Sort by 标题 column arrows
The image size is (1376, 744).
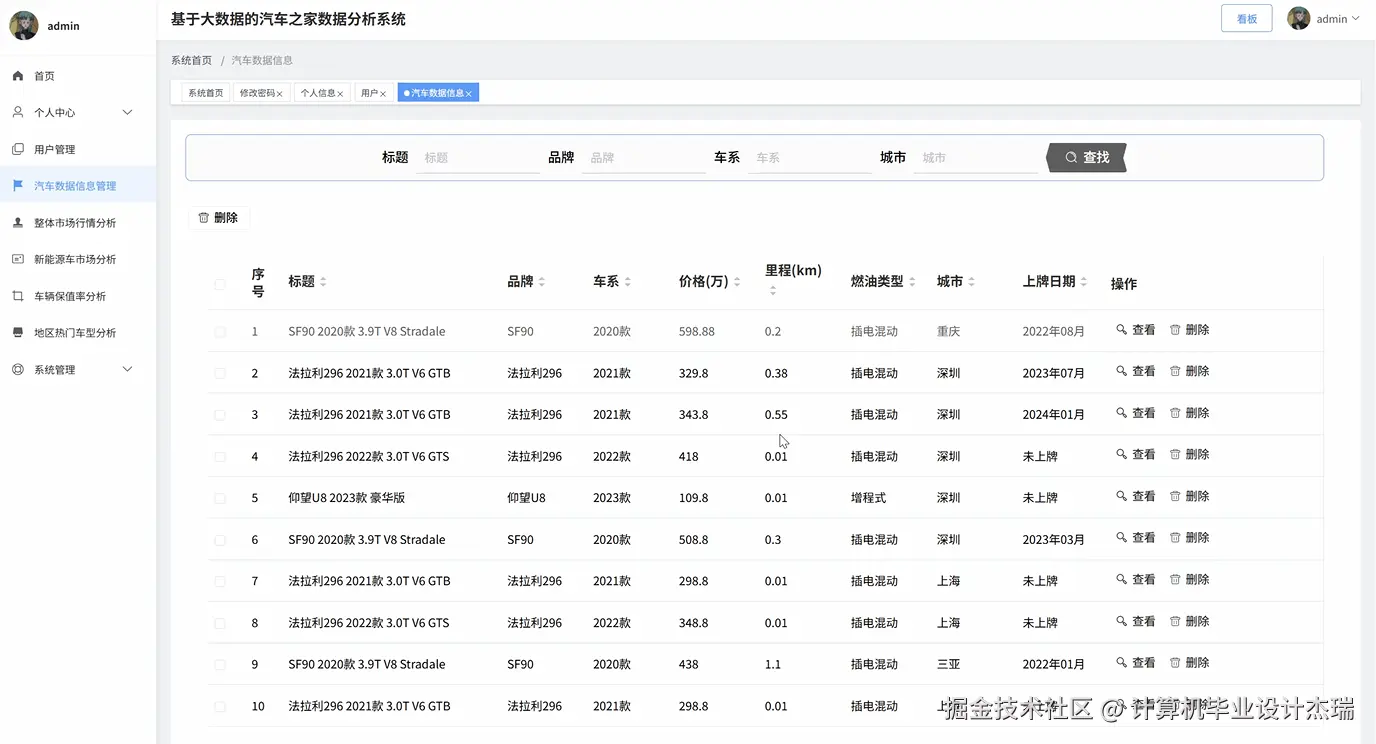(x=323, y=282)
